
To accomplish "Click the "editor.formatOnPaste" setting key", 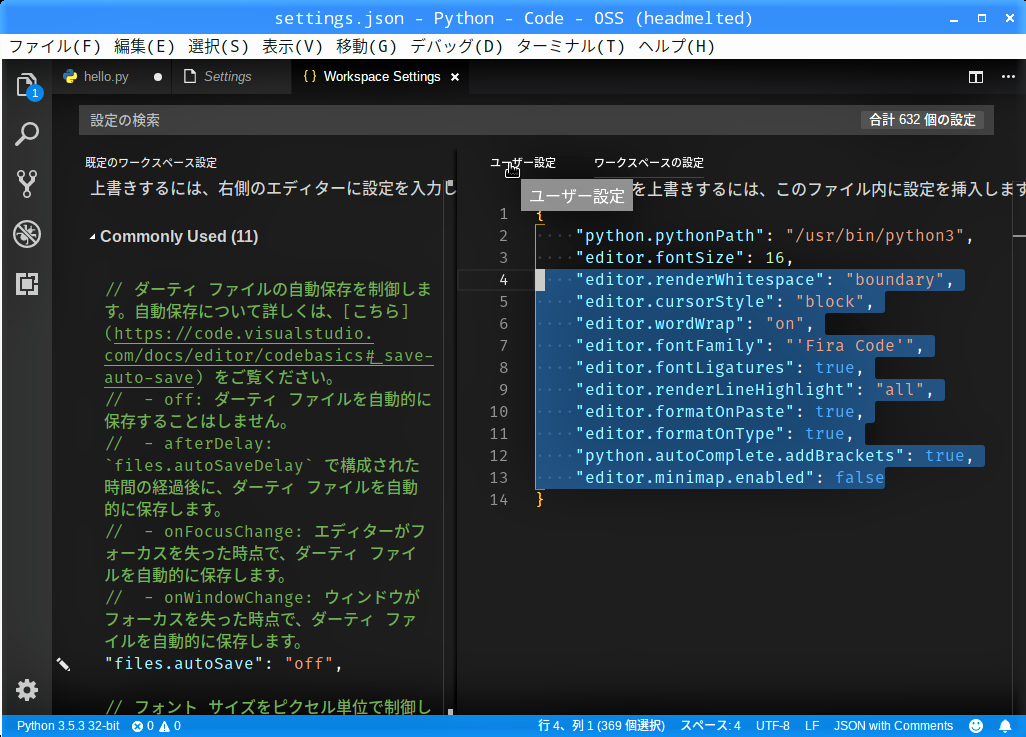I will (x=685, y=412).
